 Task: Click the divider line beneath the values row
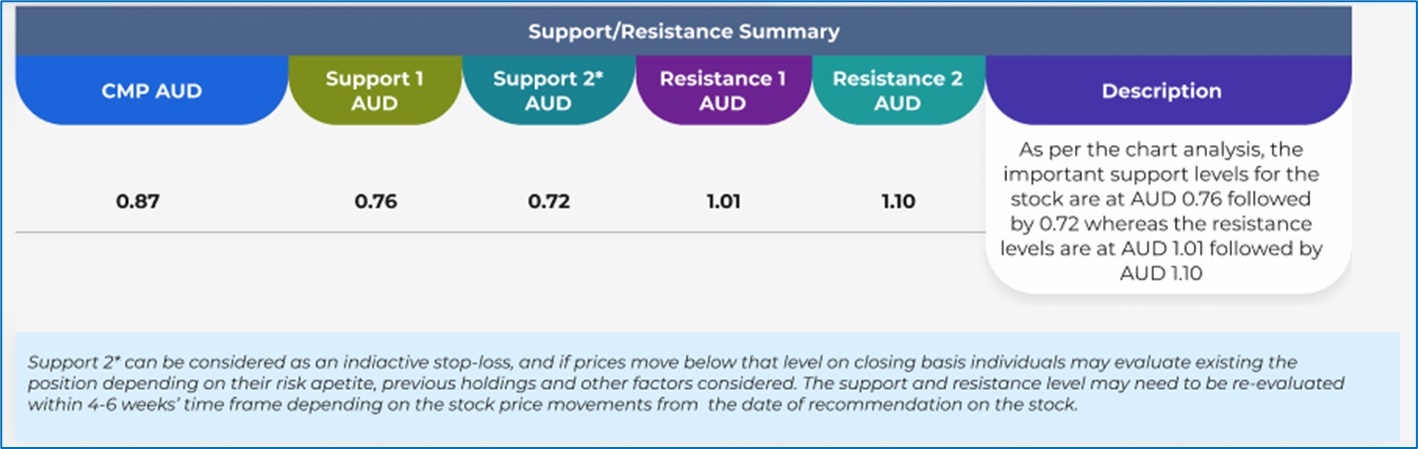[x=500, y=233]
